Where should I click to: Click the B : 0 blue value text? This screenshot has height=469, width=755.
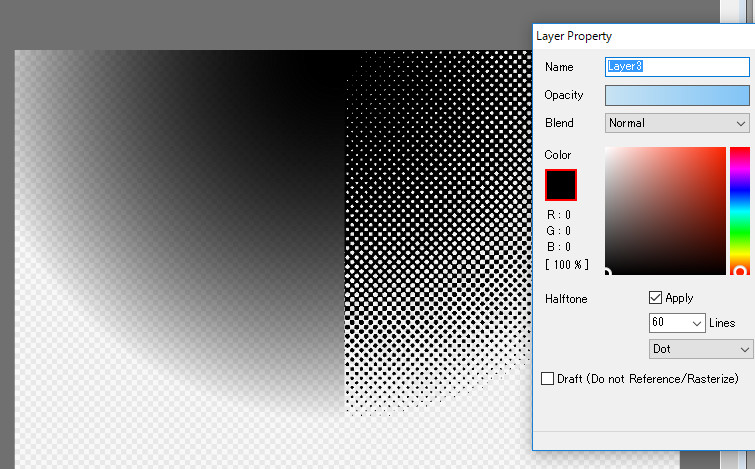point(559,247)
